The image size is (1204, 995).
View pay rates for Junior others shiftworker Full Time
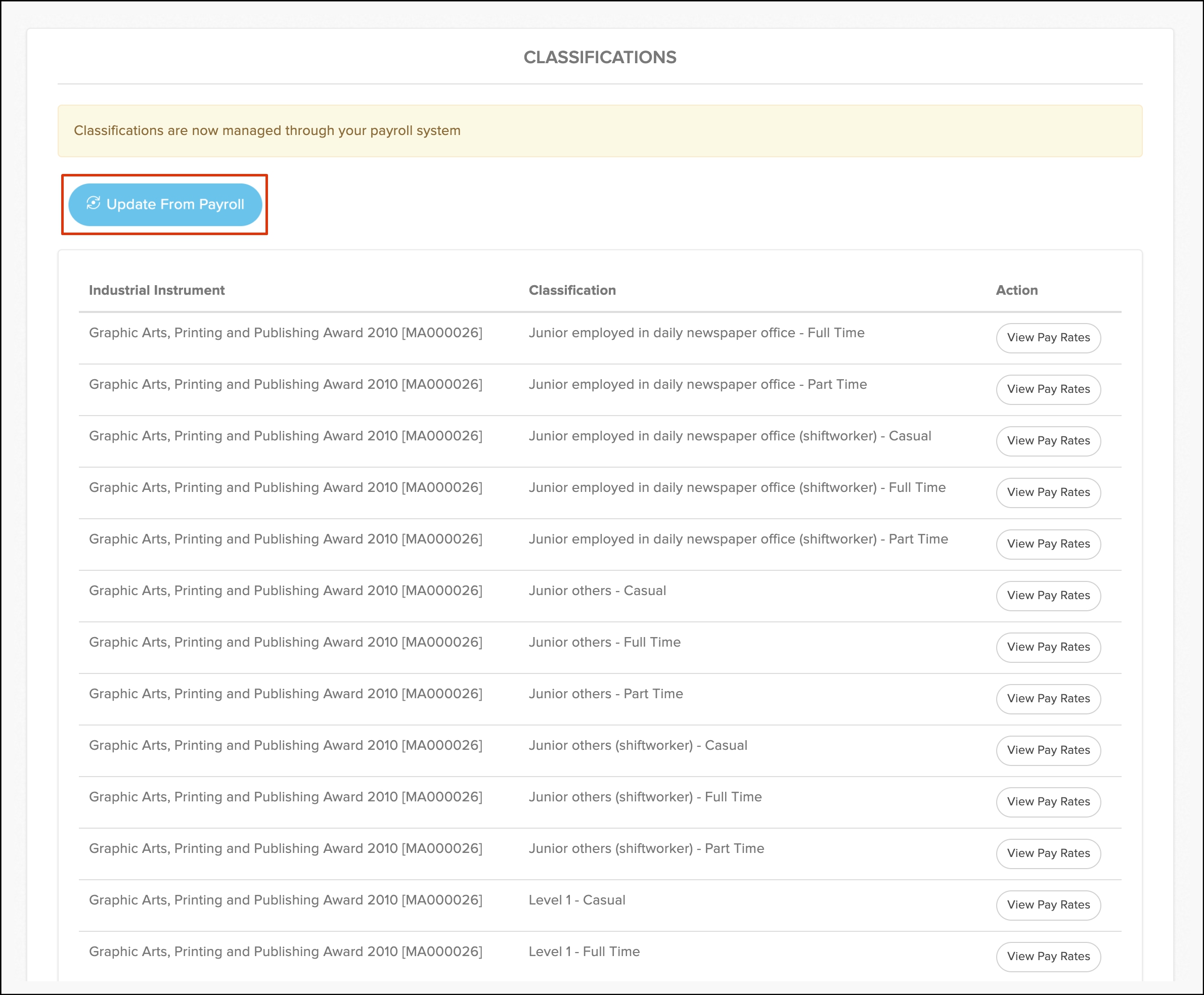tap(1047, 802)
